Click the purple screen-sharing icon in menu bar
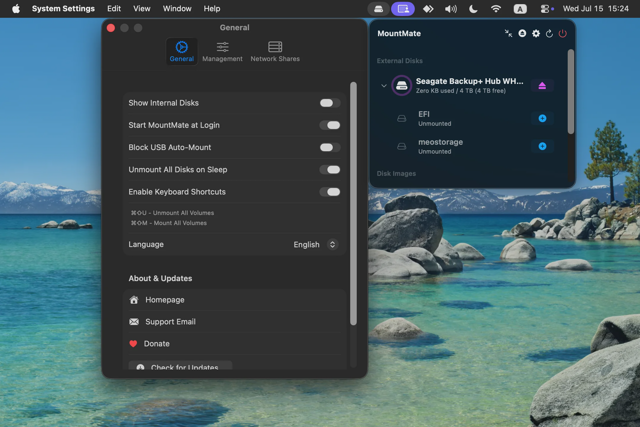 click(403, 9)
